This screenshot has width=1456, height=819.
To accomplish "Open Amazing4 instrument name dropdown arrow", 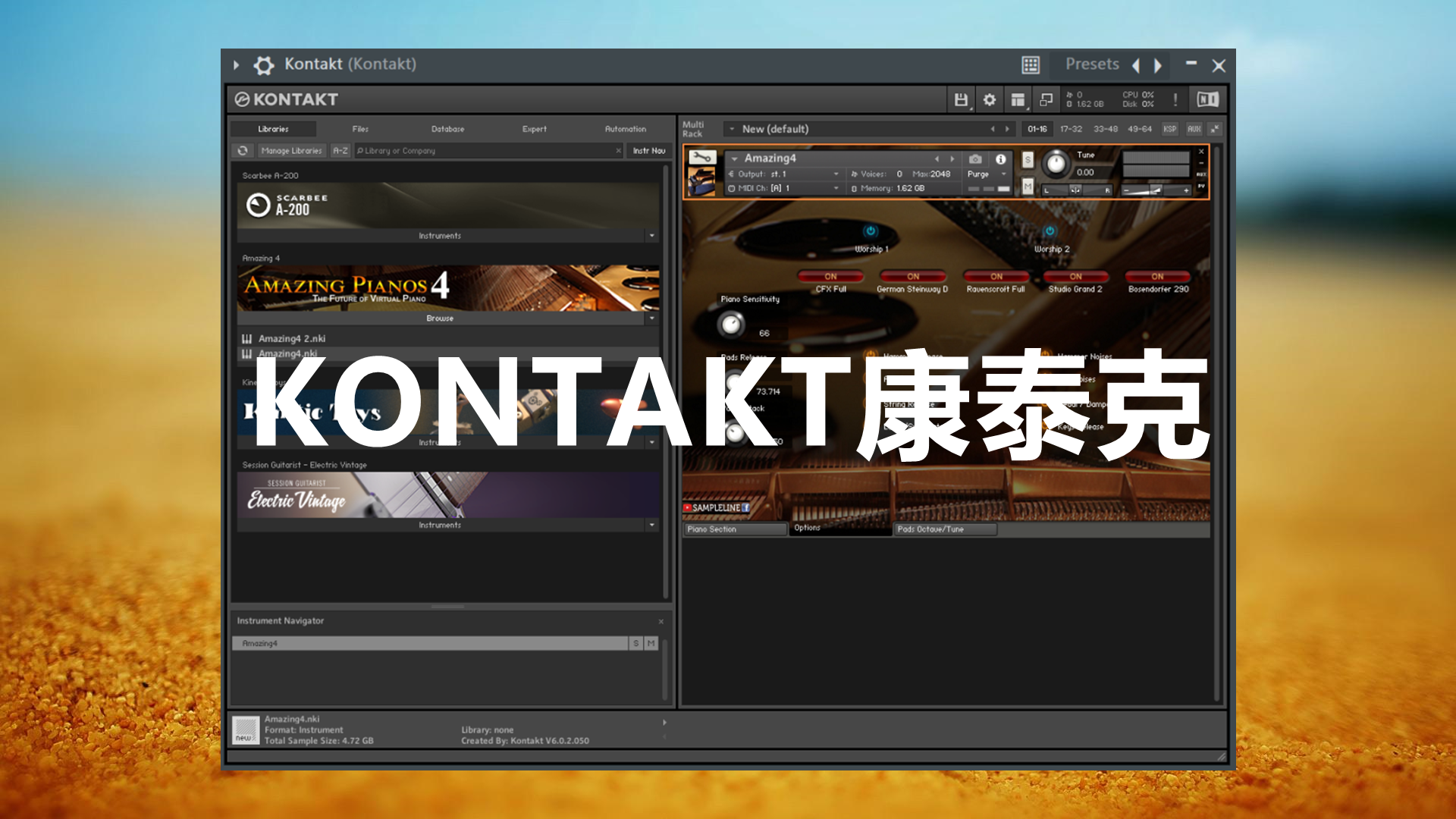I will (x=735, y=159).
